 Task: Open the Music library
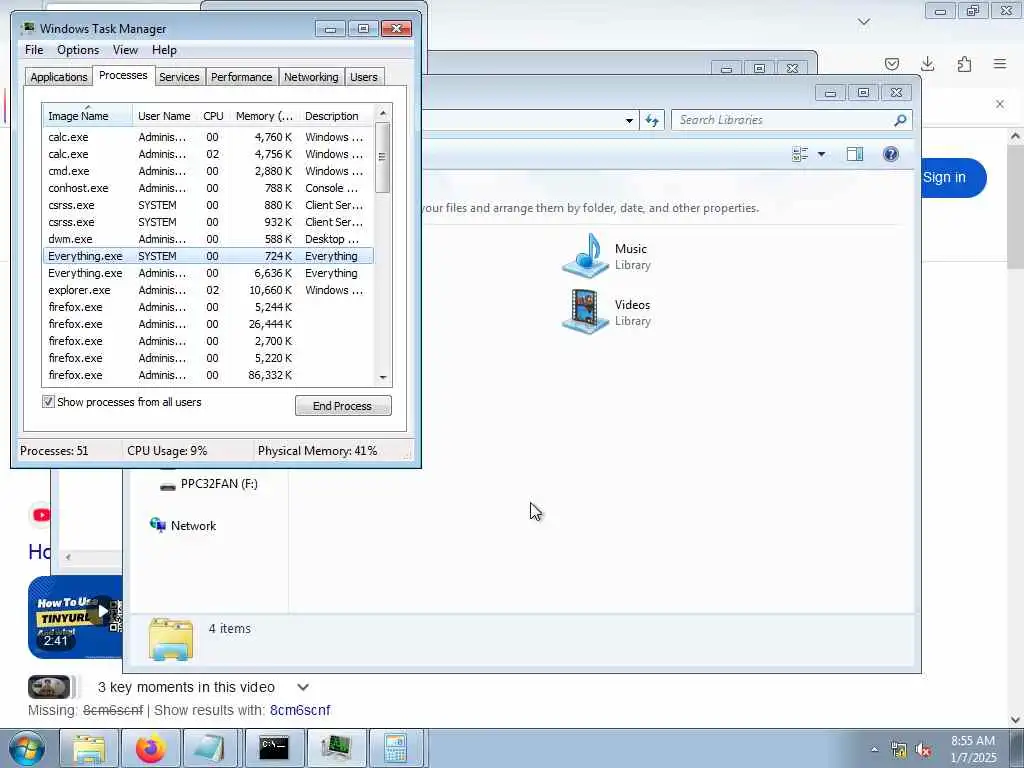tap(607, 256)
